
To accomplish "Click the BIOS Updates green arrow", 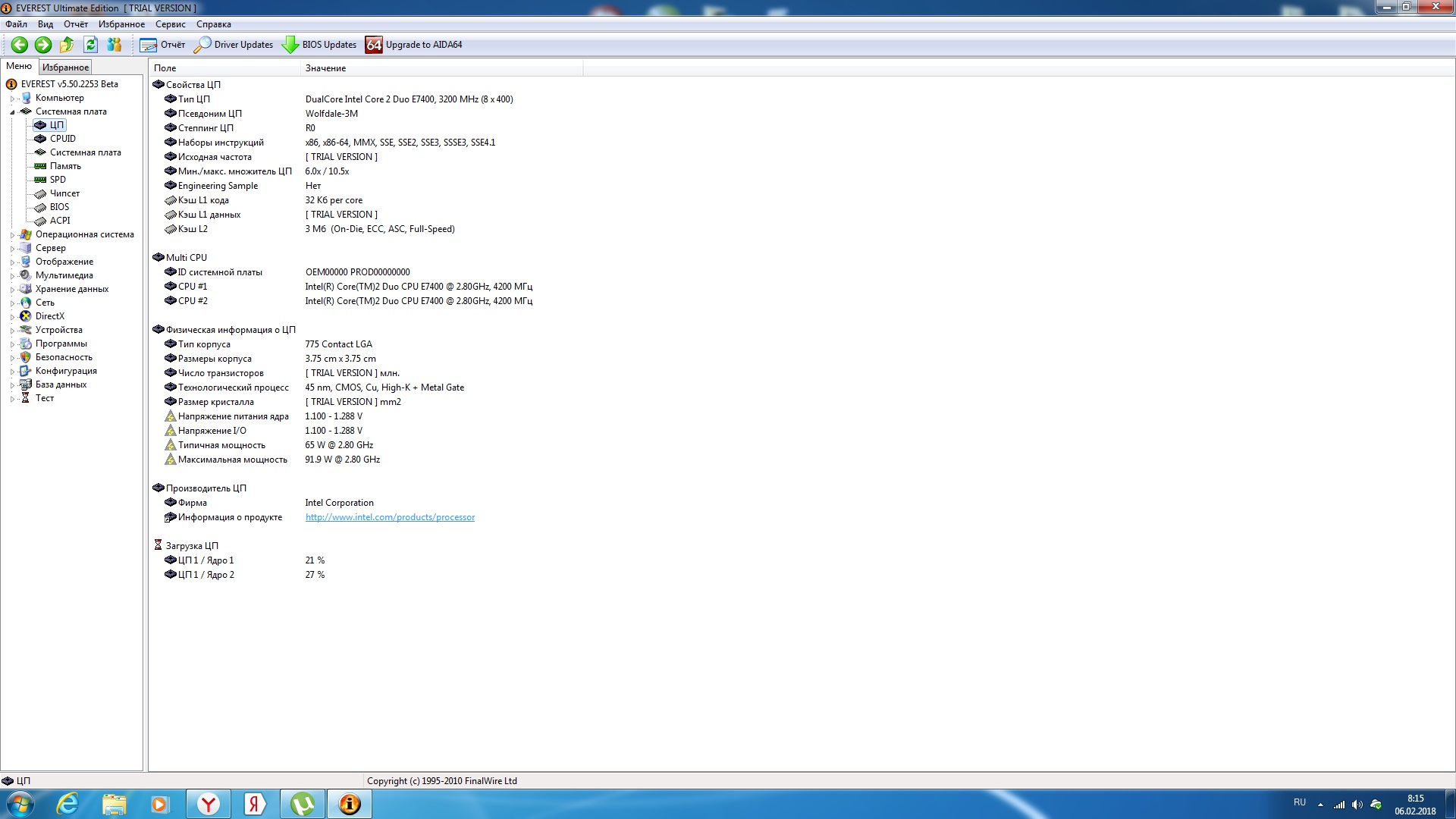I will pos(290,45).
